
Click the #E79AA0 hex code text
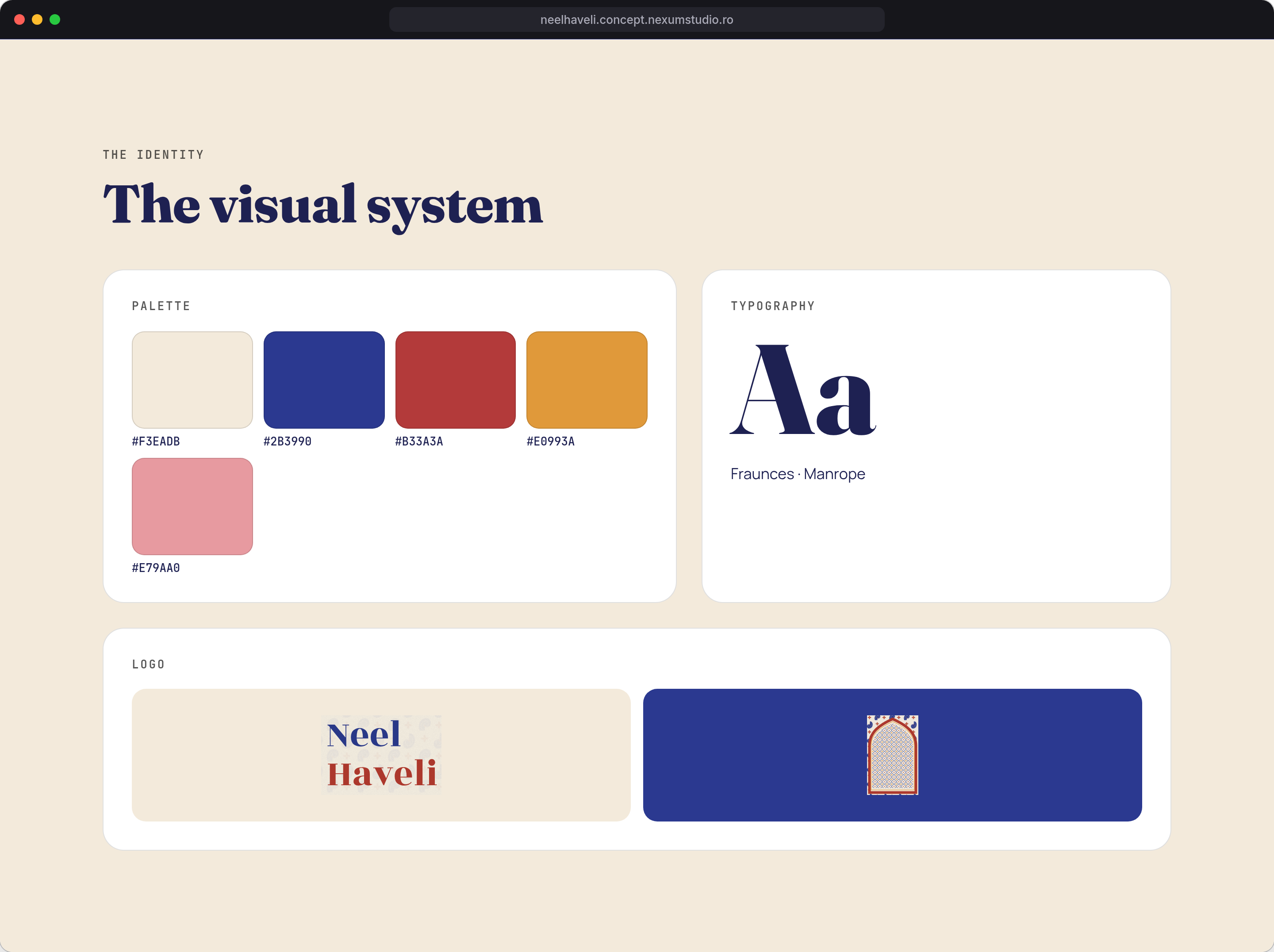(x=156, y=568)
